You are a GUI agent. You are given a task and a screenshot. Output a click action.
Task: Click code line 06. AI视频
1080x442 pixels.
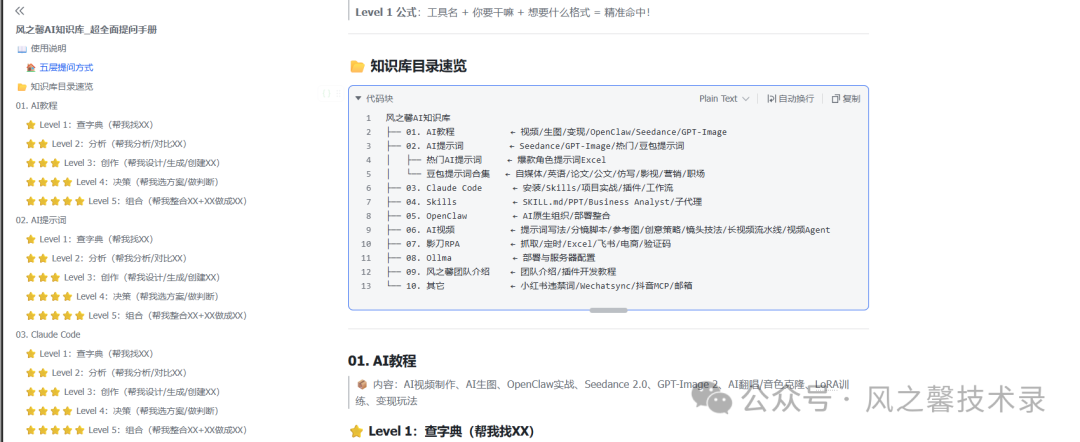pyautogui.click(x=608, y=230)
